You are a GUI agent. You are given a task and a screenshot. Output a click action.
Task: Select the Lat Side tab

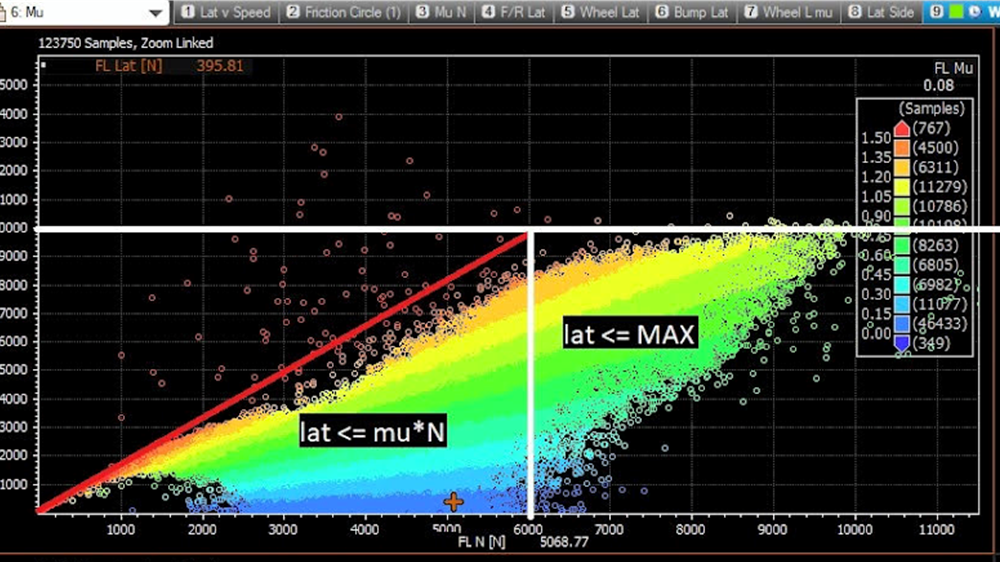tap(882, 12)
